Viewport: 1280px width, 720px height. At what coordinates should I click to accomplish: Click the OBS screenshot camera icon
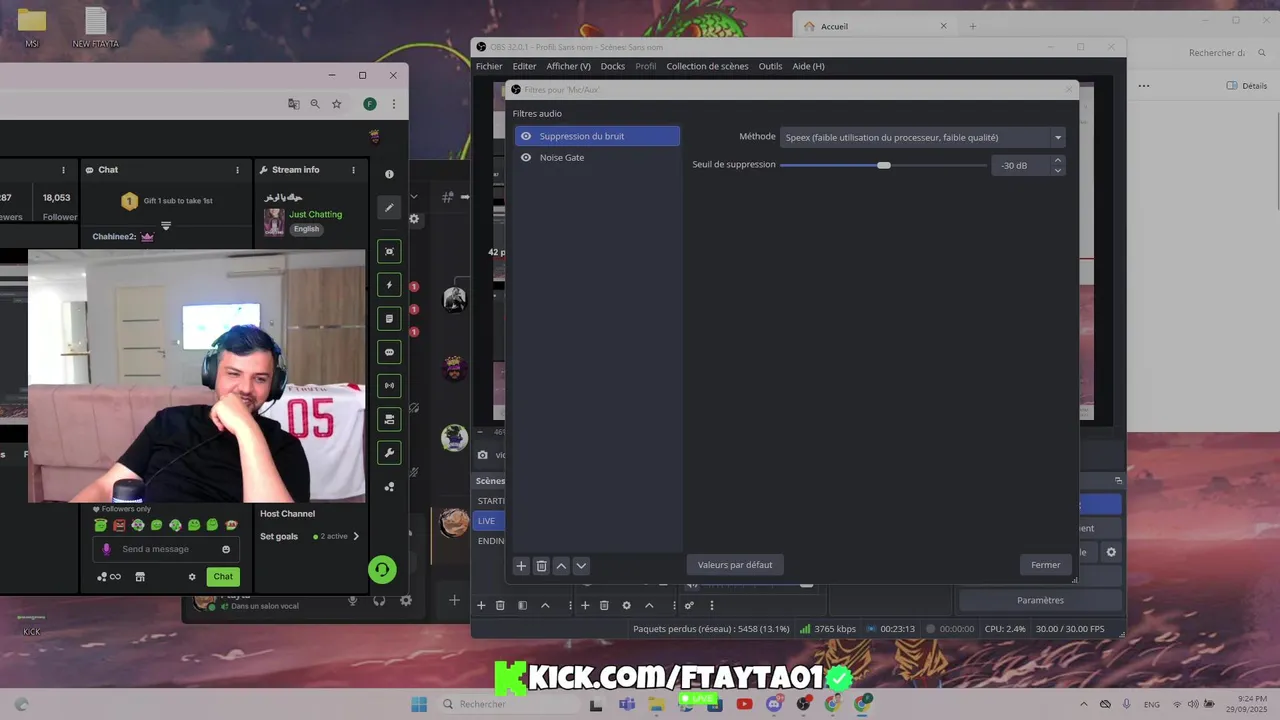483,455
